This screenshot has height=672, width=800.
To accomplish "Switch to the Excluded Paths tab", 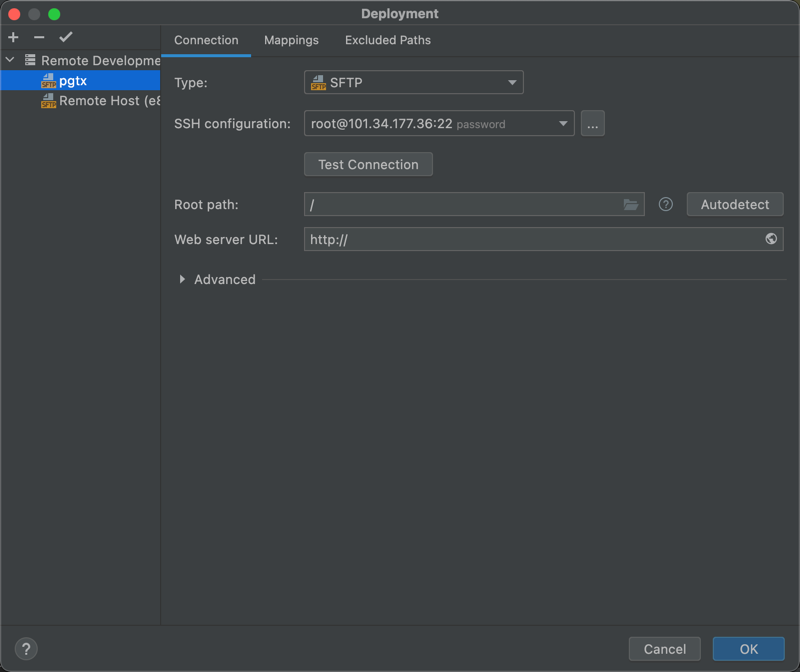I will point(387,40).
